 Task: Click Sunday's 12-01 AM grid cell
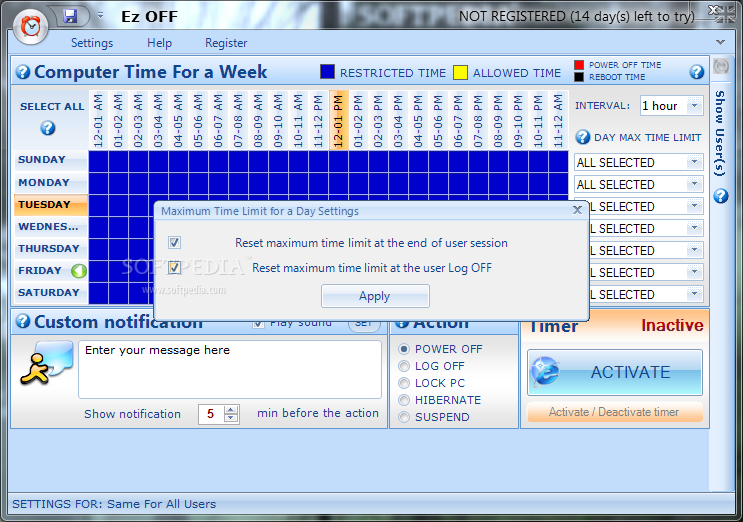pos(99,162)
